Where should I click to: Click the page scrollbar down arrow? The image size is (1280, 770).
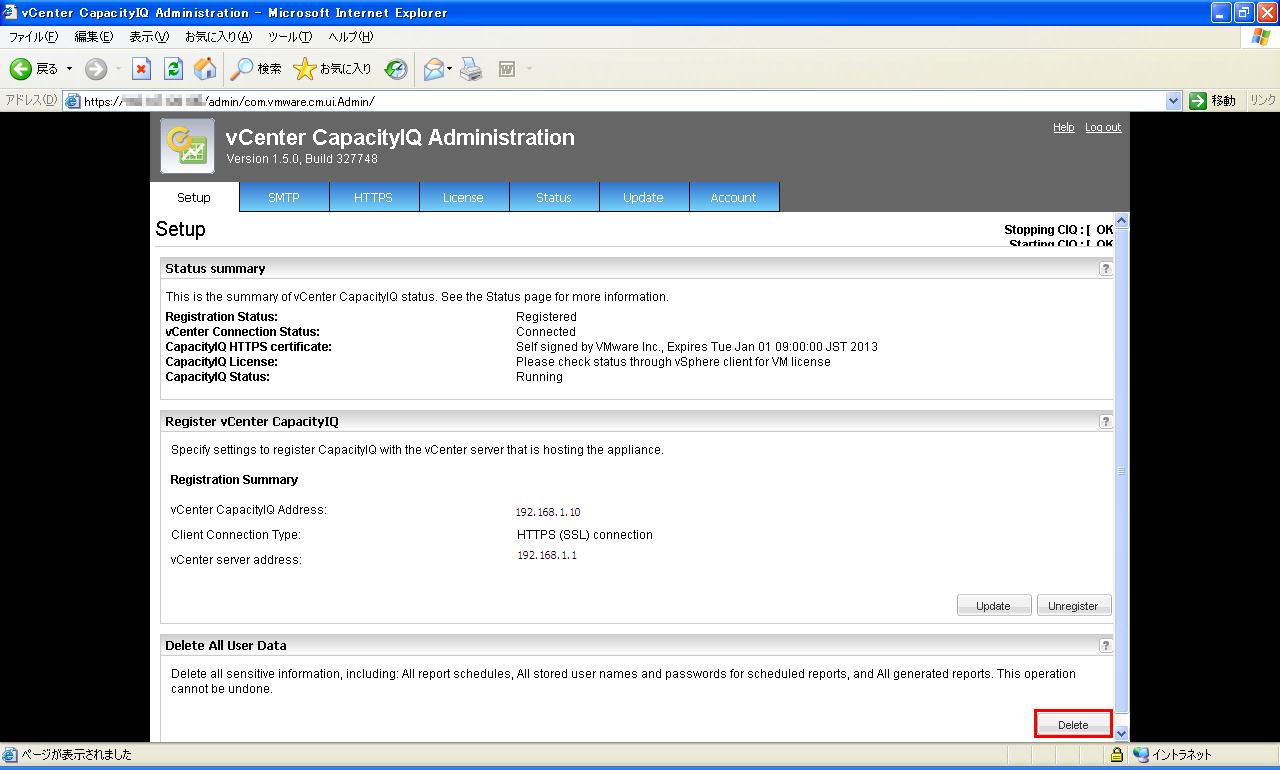pyautogui.click(x=1121, y=733)
